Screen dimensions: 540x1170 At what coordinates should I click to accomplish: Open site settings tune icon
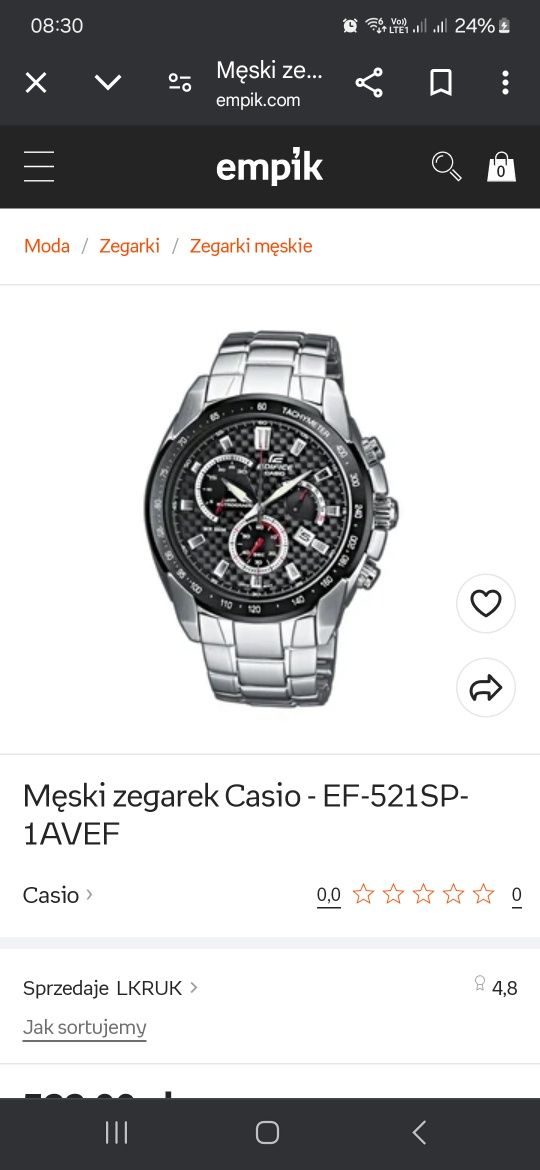[x=180, y=83]
